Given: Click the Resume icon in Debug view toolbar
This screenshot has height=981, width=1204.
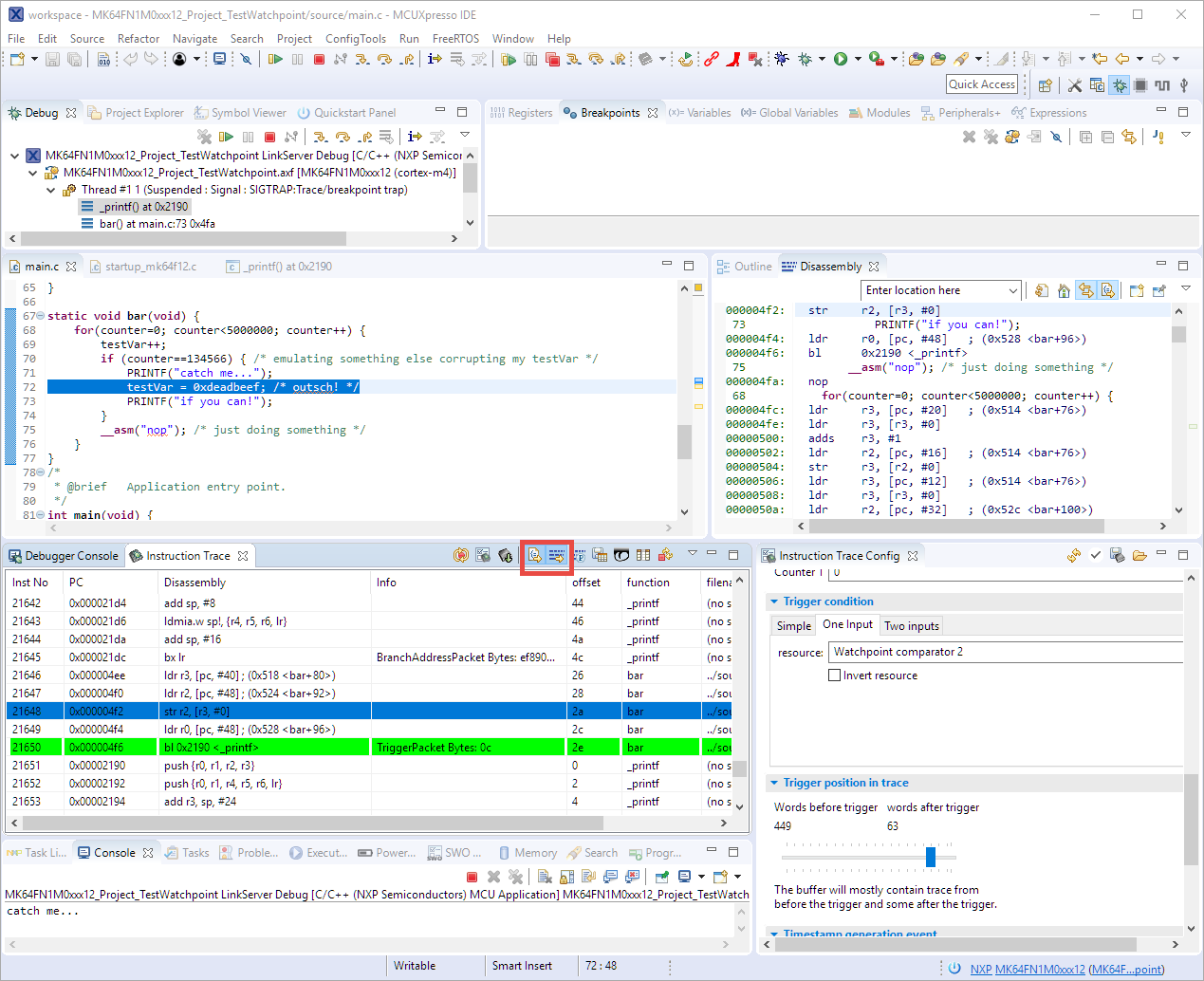Looking at the screenshot, I should coord(227,137).
